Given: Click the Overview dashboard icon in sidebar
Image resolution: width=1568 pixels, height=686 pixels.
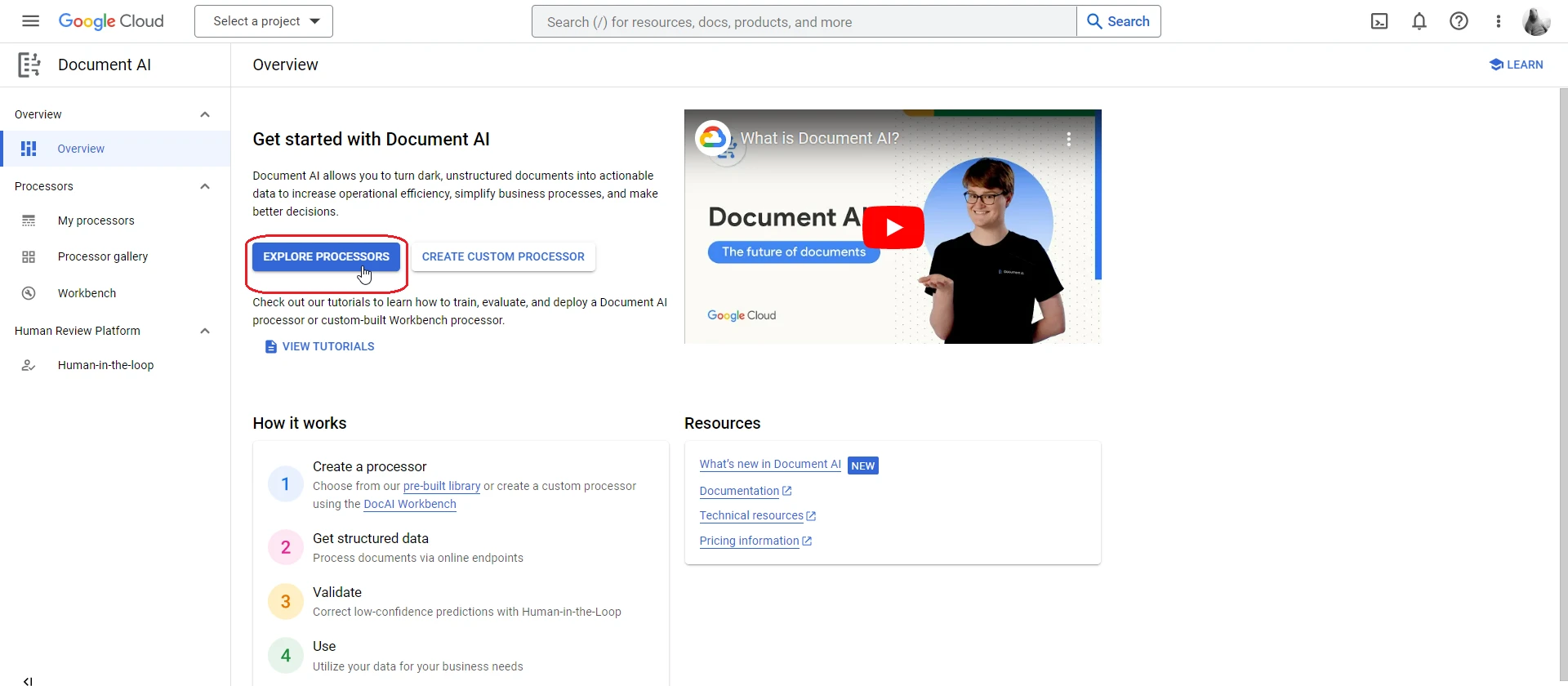Looking at the screenshot, I should pos(29,149).
